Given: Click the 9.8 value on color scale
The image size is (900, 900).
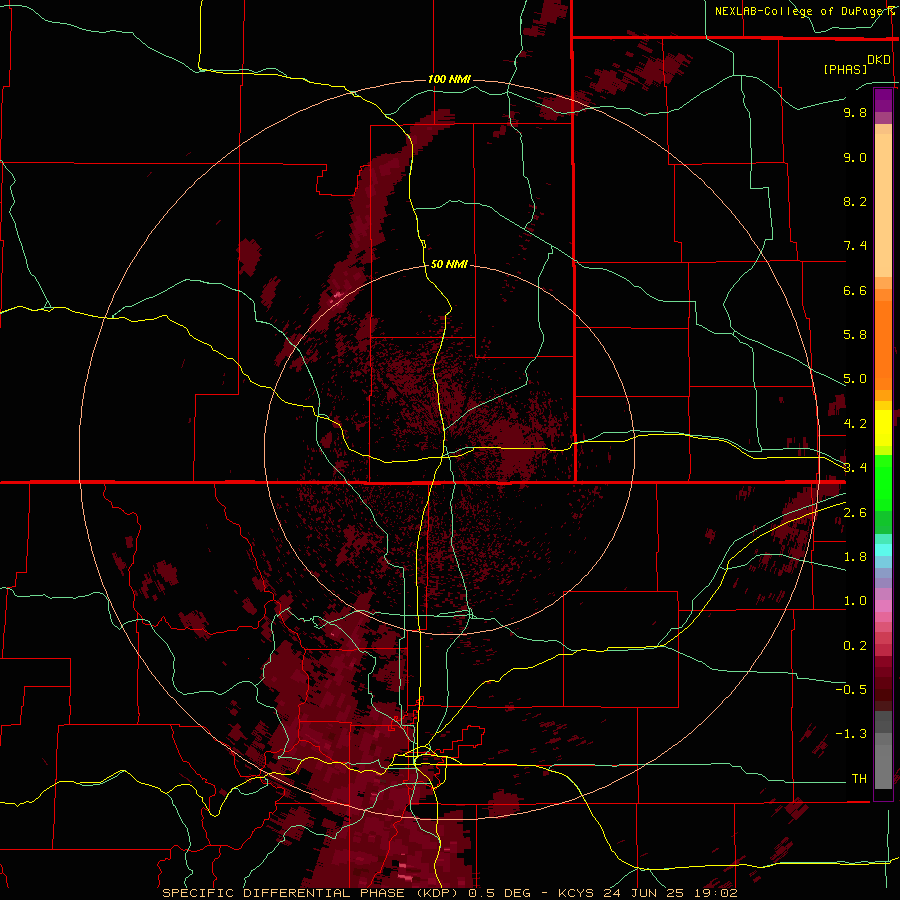Looking at the screenshot, I should click(x=855, y=112).
